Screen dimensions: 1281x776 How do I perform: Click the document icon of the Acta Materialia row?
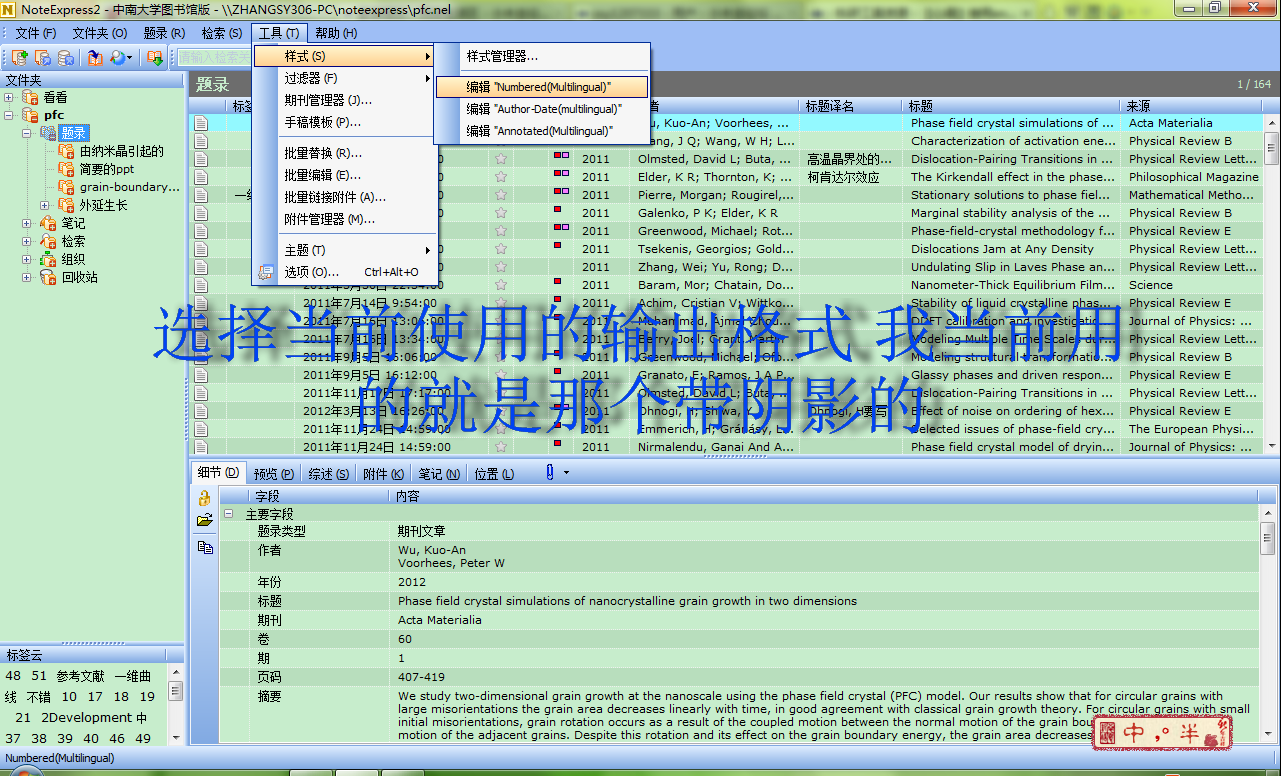pyautogui.click(x=201, y=123)
